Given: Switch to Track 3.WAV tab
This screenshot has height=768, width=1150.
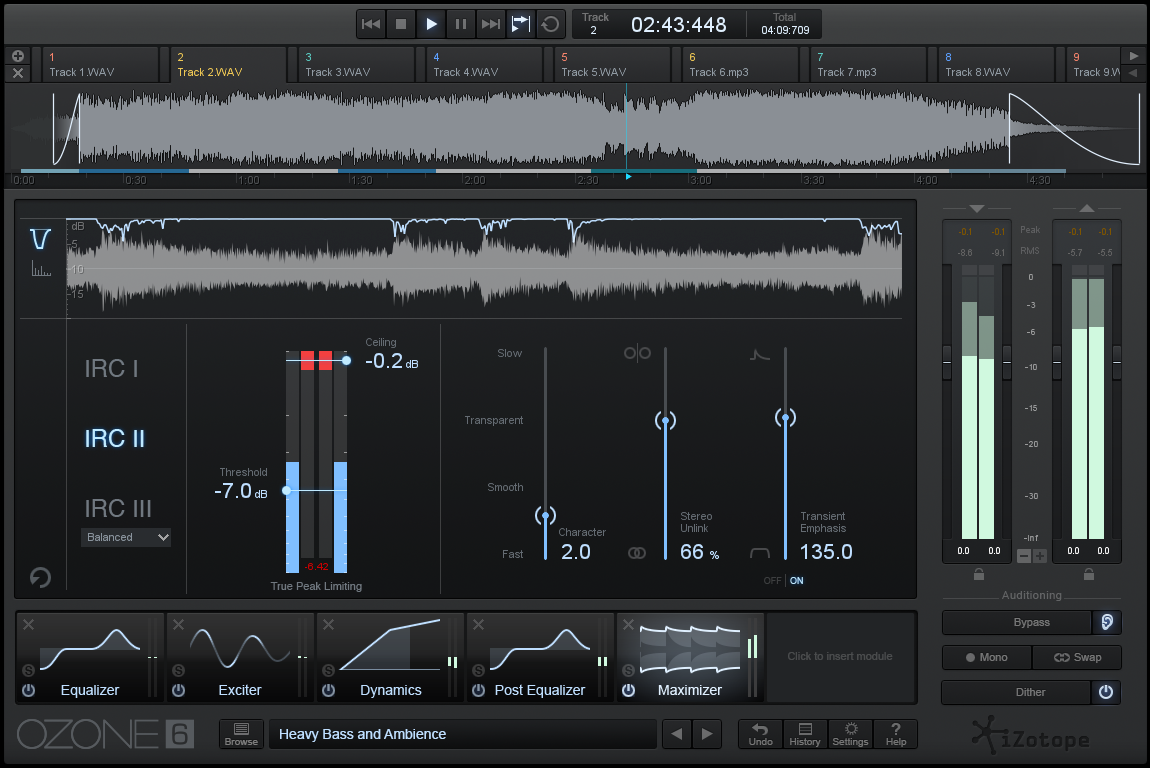Looking at the screenshot, I should pyautogui.click(x=357, y=65).
